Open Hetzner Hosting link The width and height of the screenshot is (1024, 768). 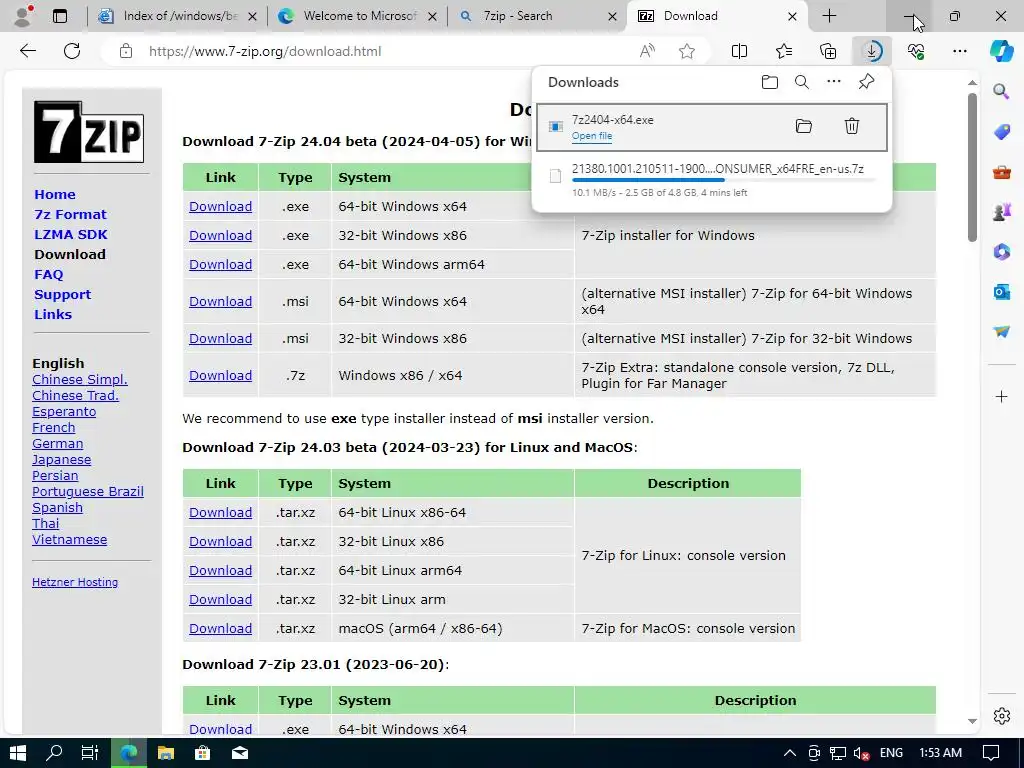[74, 582]
